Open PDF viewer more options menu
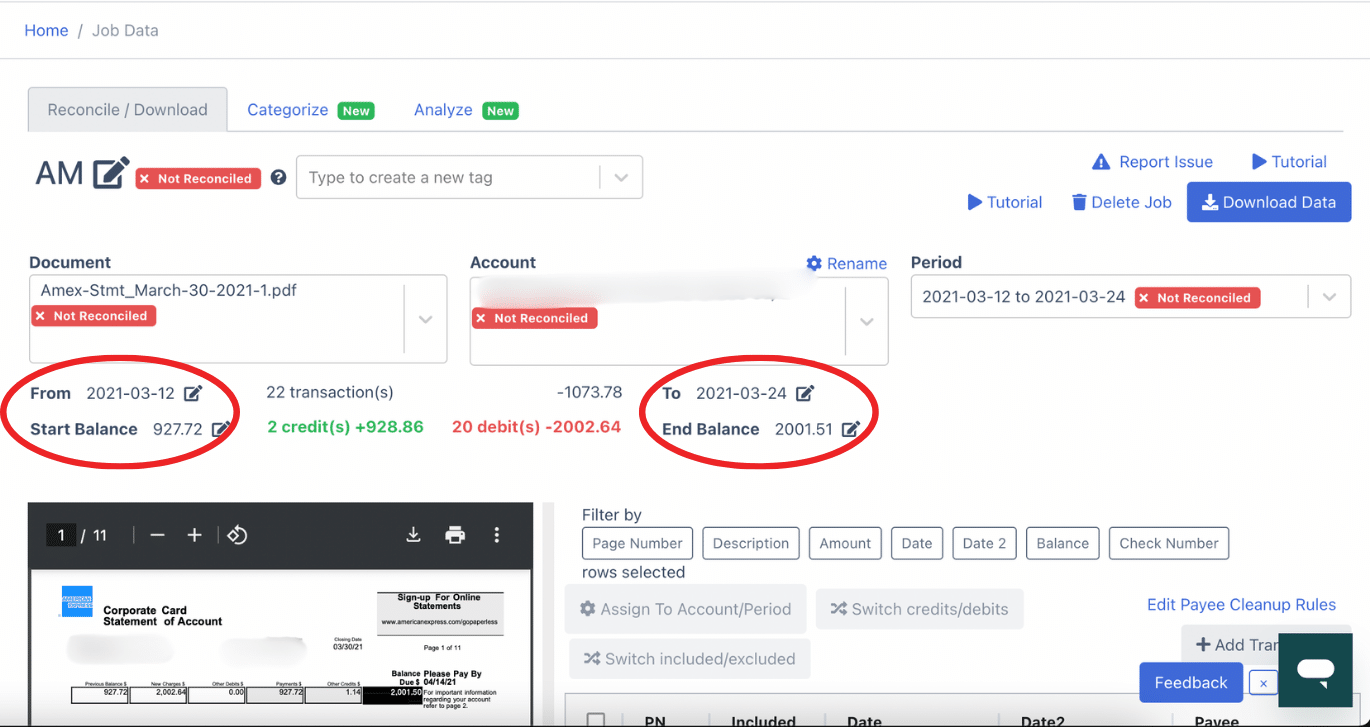The width and height of the screenshot is (1370, 728). click(x=497, y=535)
